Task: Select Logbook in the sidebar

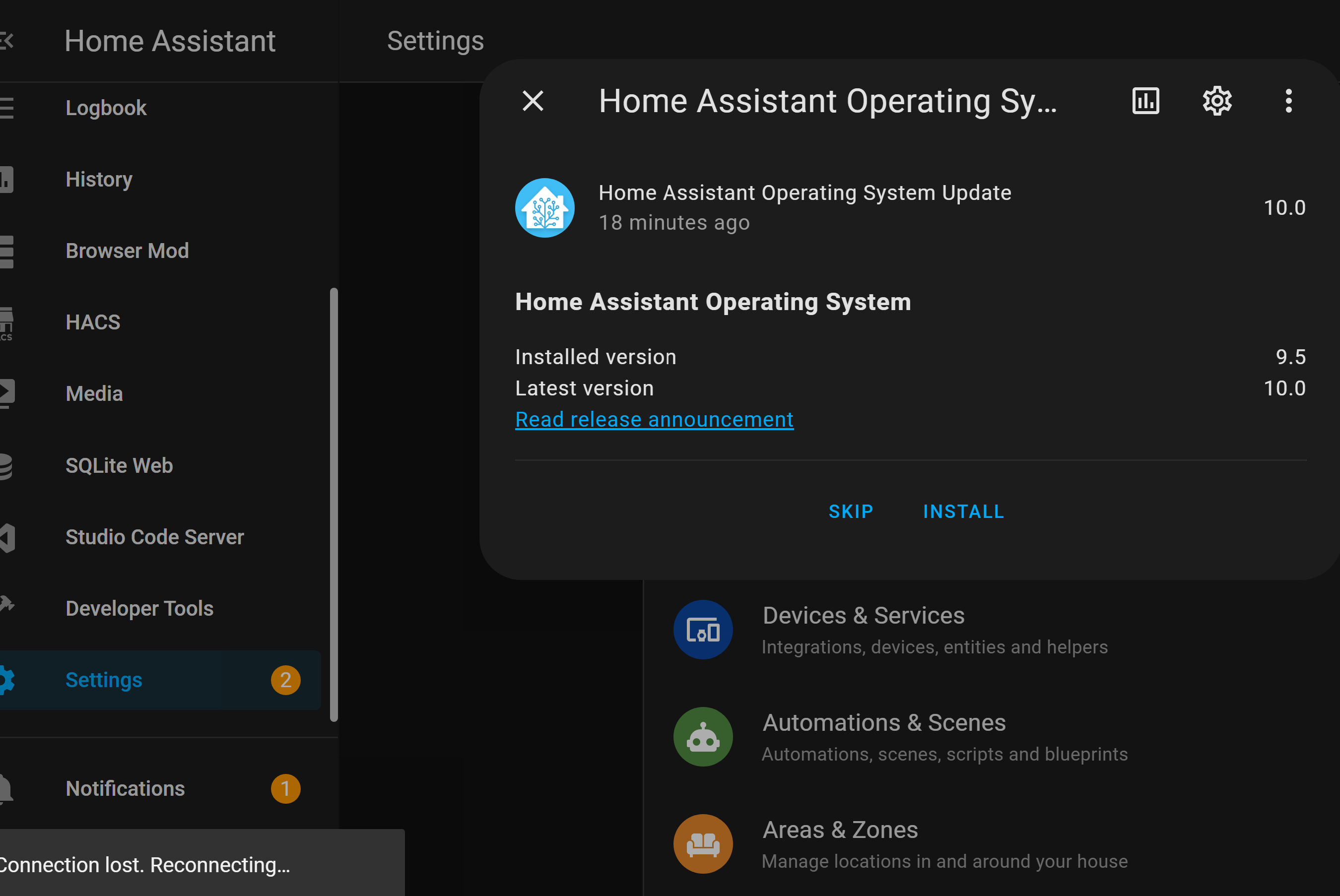Action: (x=106, y=108)
